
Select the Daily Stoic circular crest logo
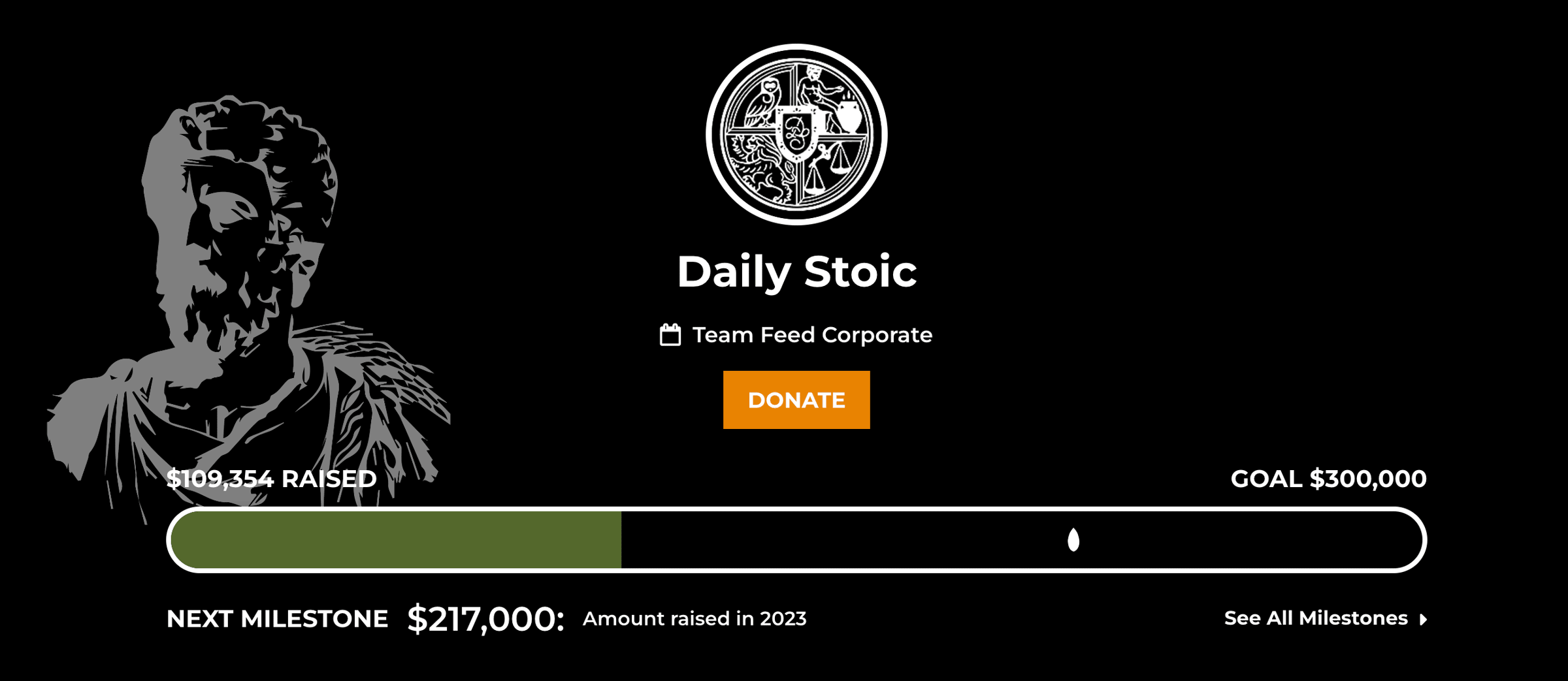(796, 135)
